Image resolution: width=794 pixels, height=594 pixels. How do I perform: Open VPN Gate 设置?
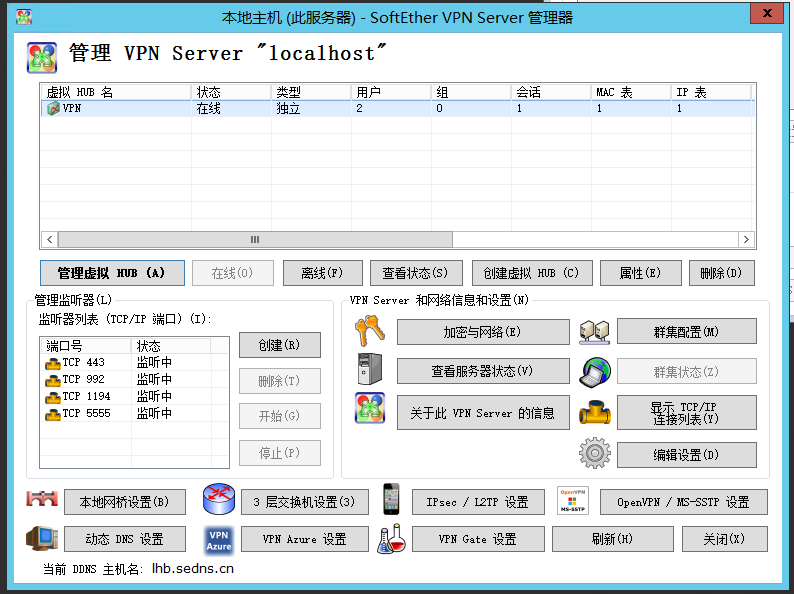(479, 539)
